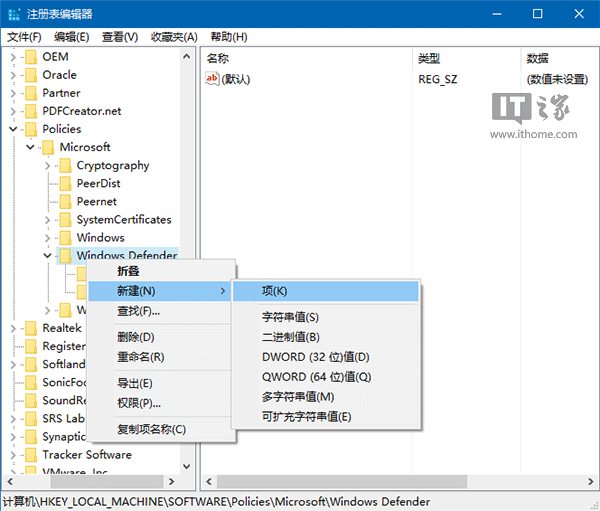Click the (默认) string value icon
The image size is (600, 511).
coord(212,79)
